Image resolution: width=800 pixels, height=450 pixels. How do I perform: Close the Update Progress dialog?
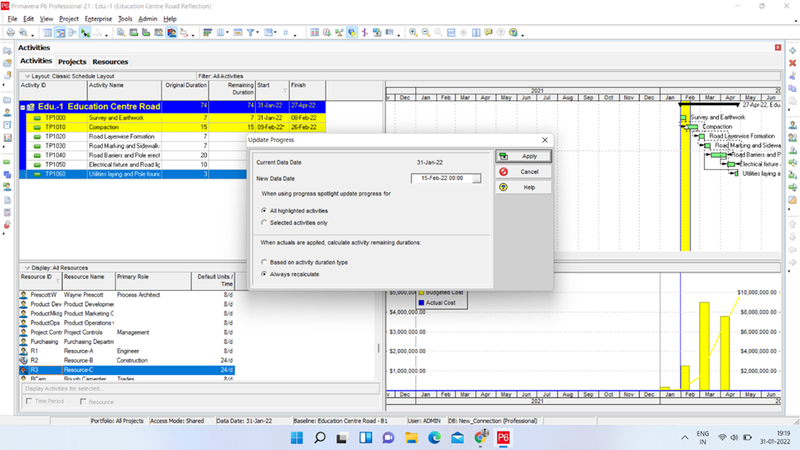click(x=545, y=140)
